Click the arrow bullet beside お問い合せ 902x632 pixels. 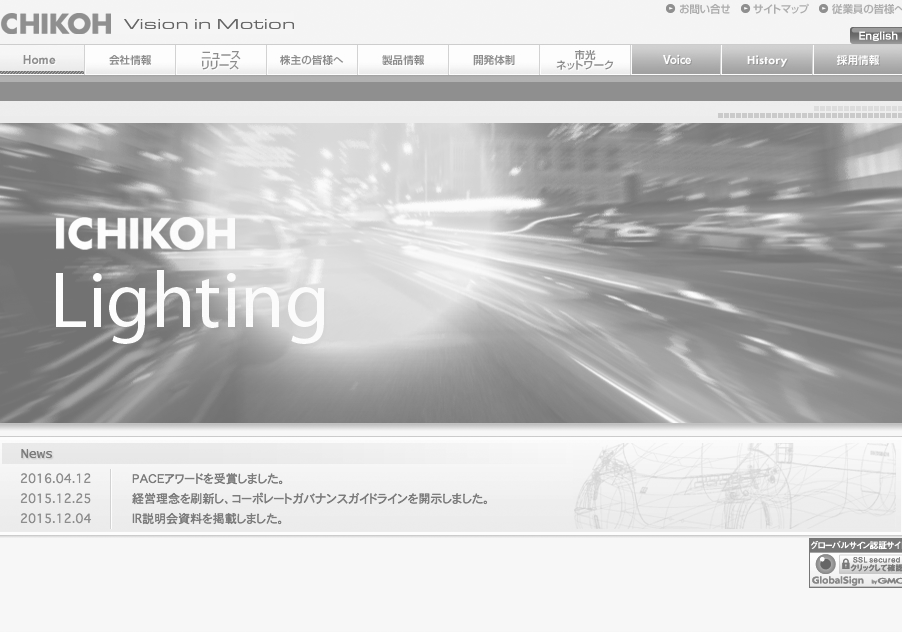click(670, 9)
